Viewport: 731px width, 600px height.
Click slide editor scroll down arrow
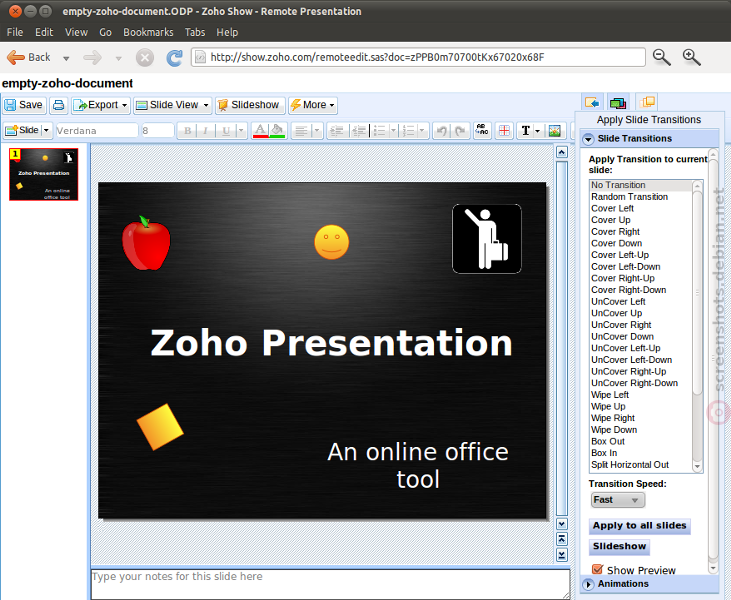pos(562,524)
